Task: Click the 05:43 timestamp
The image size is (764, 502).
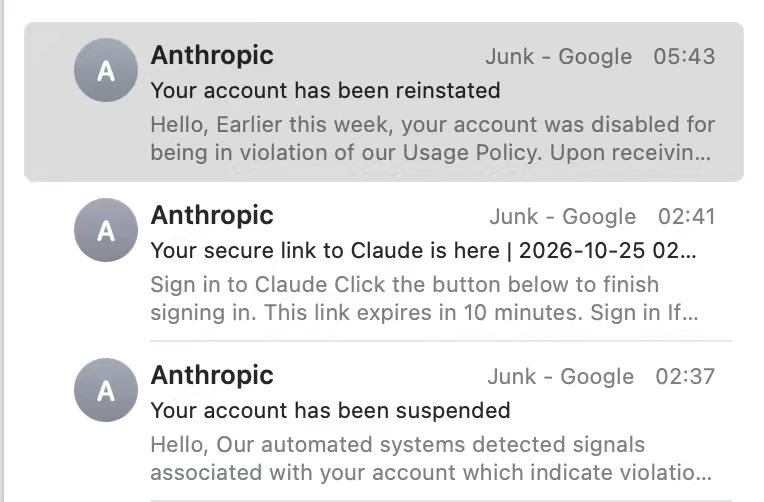Action: pos(684,57)
